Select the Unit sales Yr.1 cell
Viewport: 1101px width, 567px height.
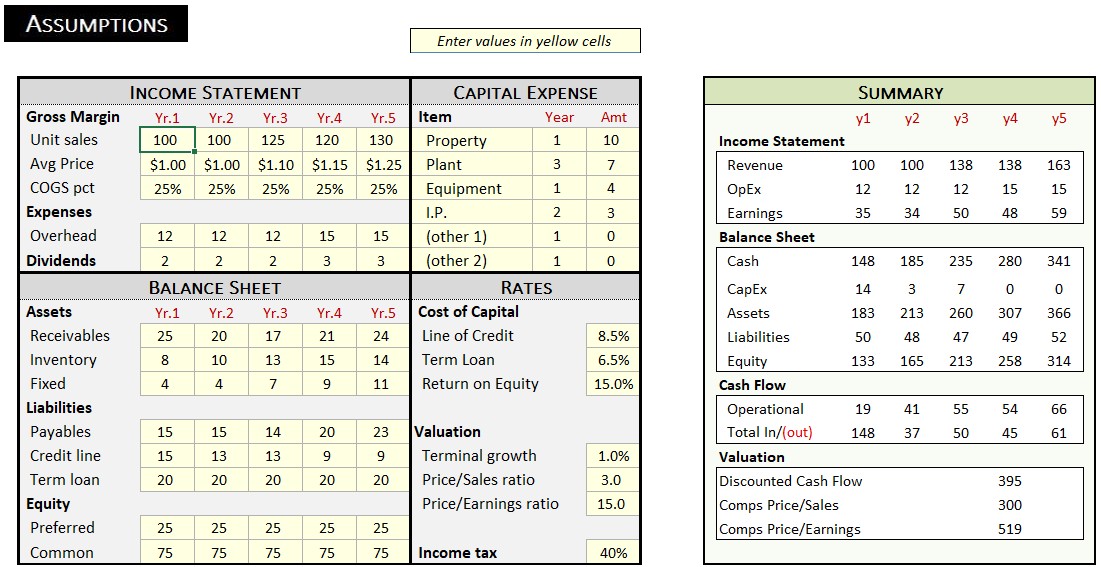tap(166, 140)
